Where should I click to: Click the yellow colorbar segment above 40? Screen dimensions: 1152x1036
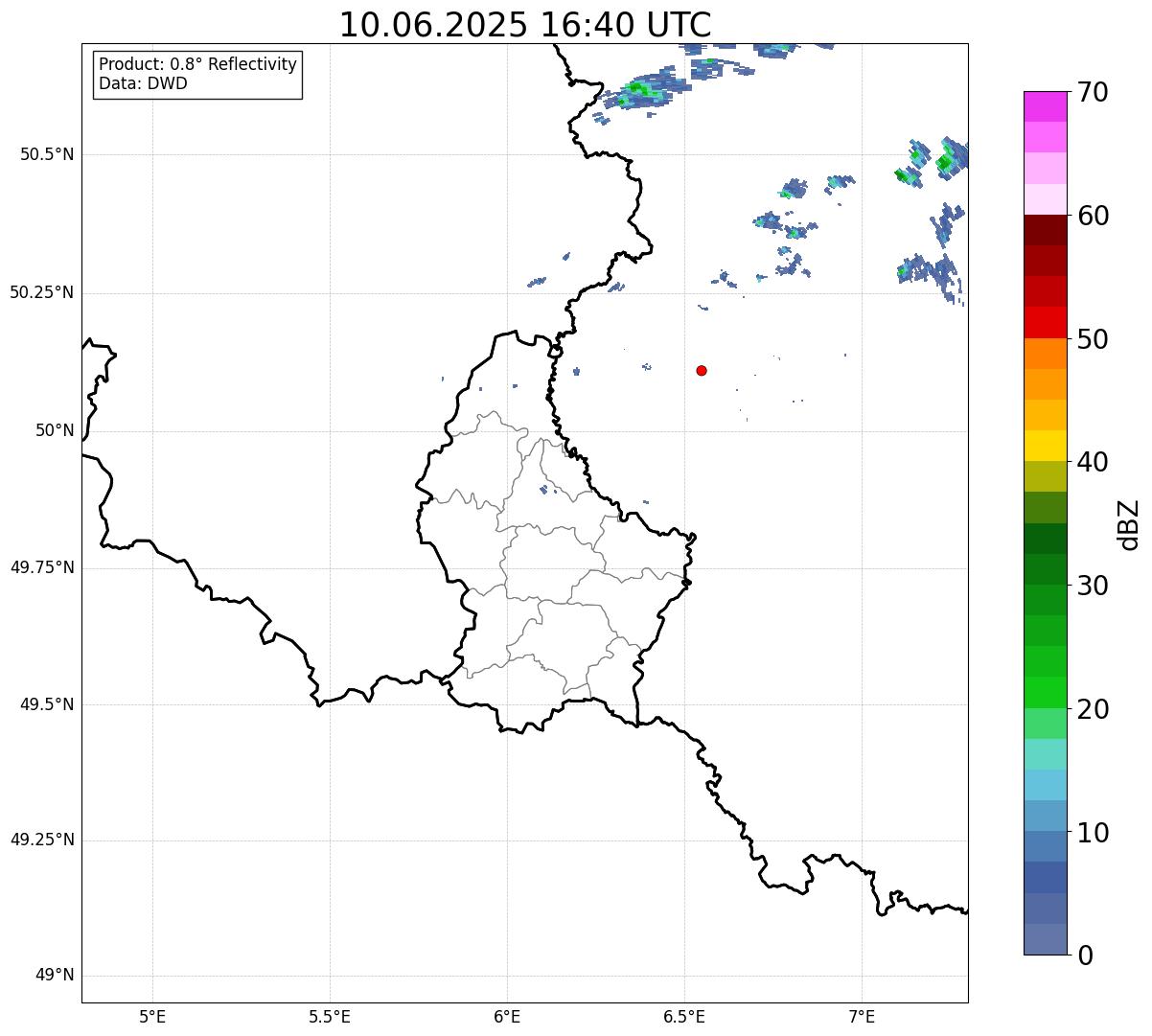click(1046, 446)
